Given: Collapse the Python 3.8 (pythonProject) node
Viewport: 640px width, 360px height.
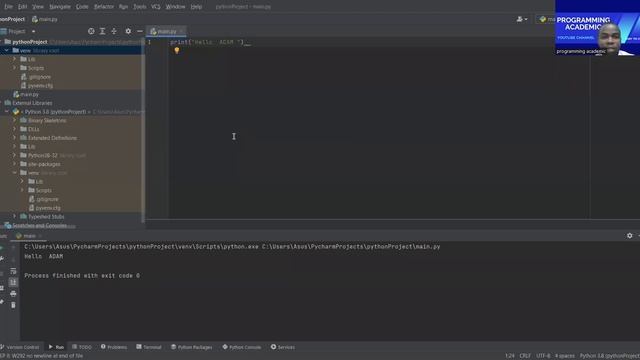Looking at the screenshot, I should click(x=7, y=111).
